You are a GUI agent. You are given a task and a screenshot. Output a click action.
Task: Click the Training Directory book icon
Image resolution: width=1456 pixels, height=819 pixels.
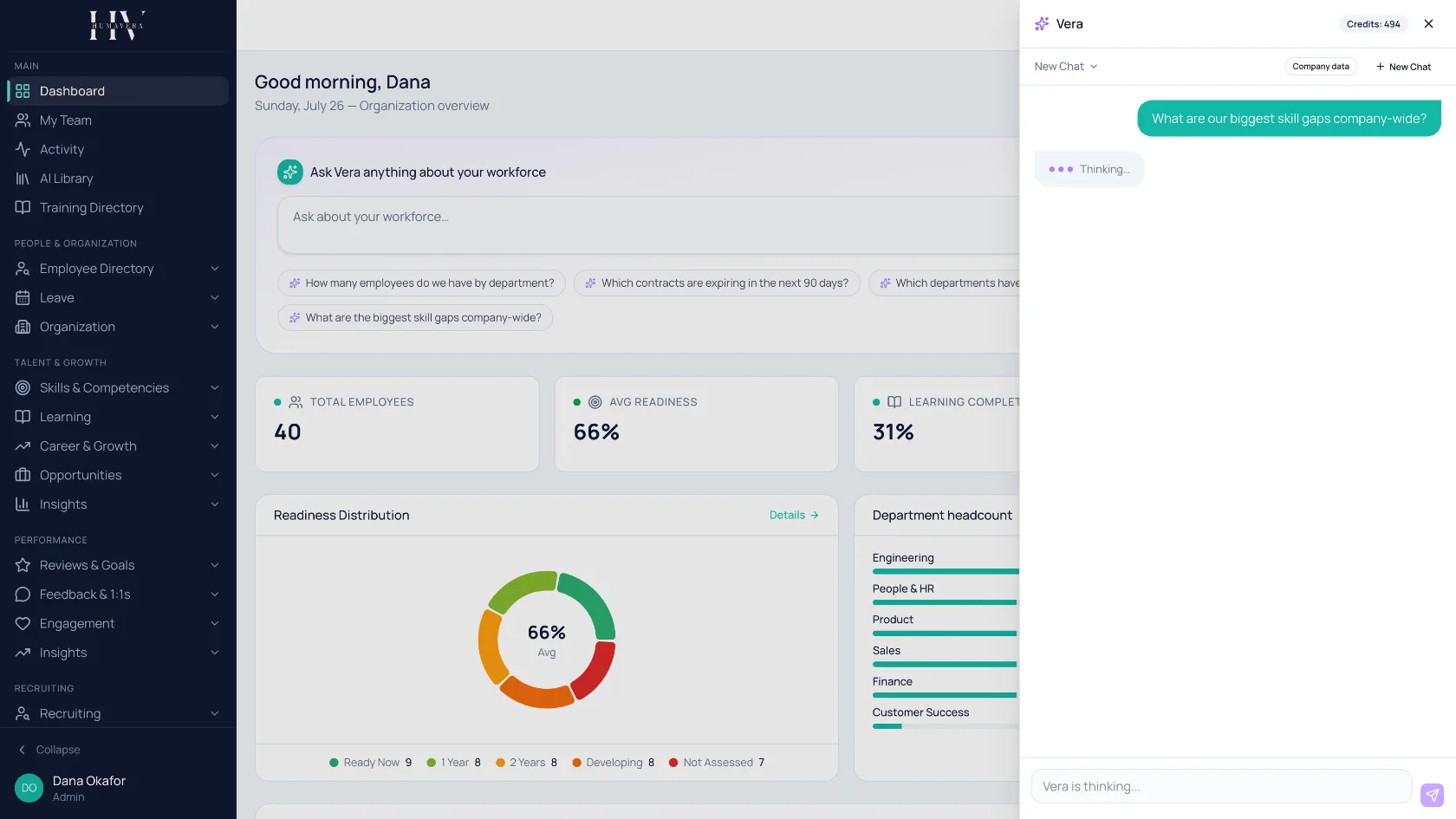pyautogui.click(x=23, y=207)
